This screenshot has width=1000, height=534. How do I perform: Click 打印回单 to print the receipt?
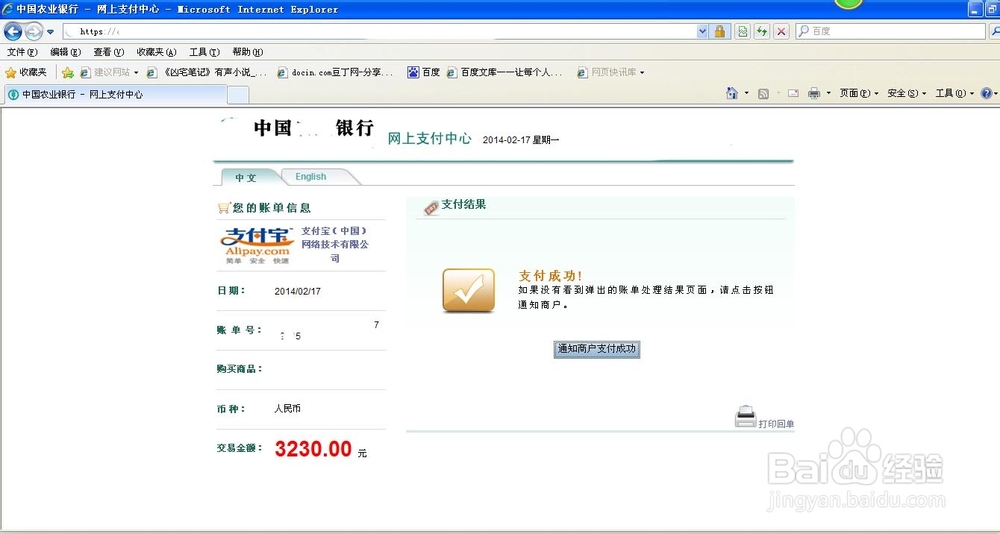(x=776, y=424)
